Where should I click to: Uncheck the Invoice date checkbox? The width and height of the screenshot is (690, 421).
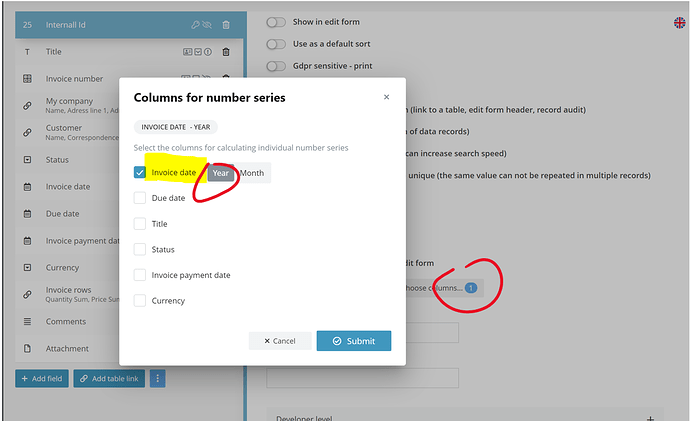[139, 172]
